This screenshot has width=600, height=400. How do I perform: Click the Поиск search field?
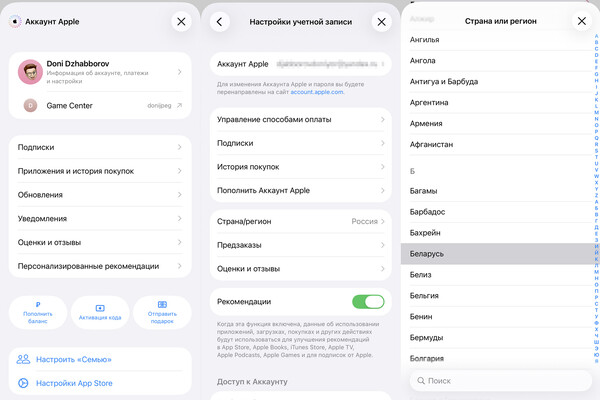point(501,380)
